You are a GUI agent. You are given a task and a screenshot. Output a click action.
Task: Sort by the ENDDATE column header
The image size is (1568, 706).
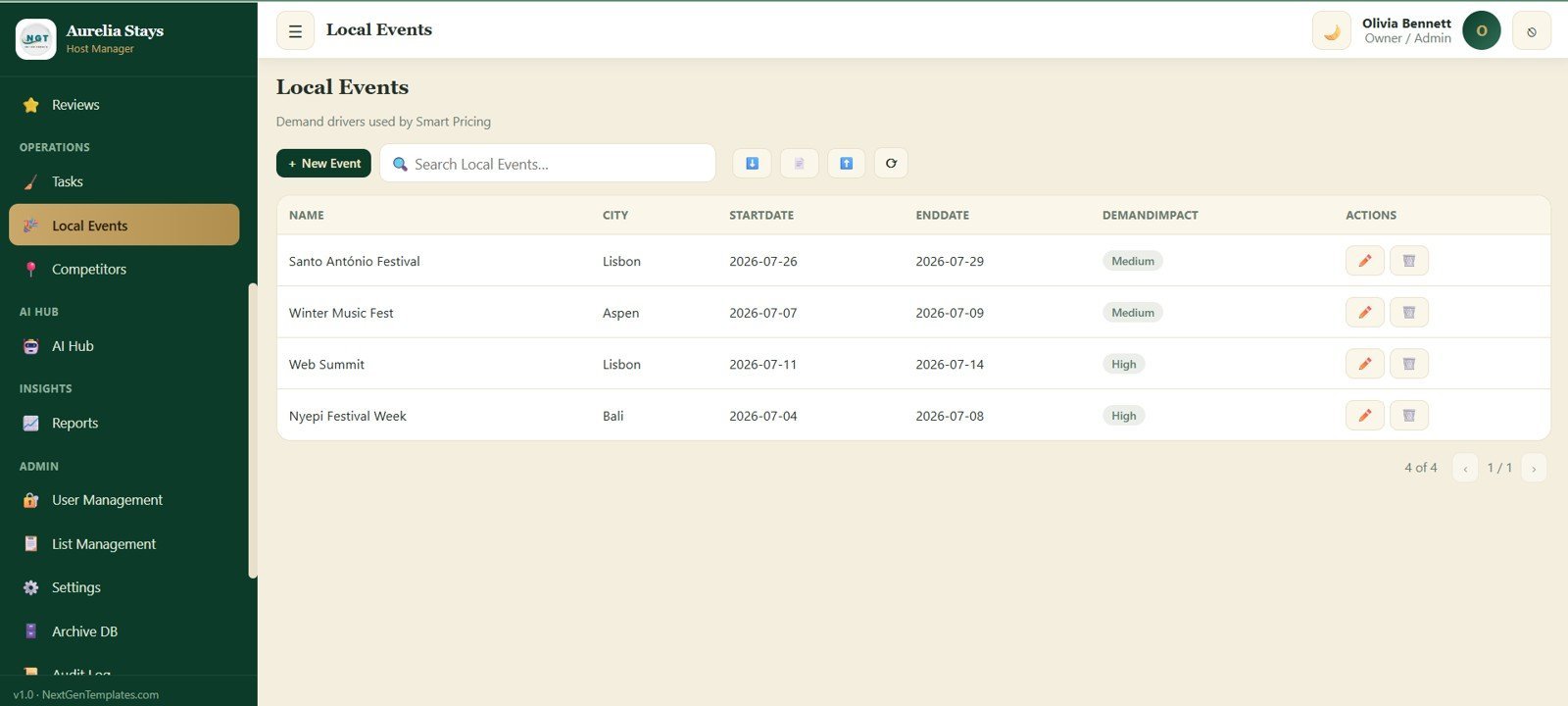tap(943, 215)
